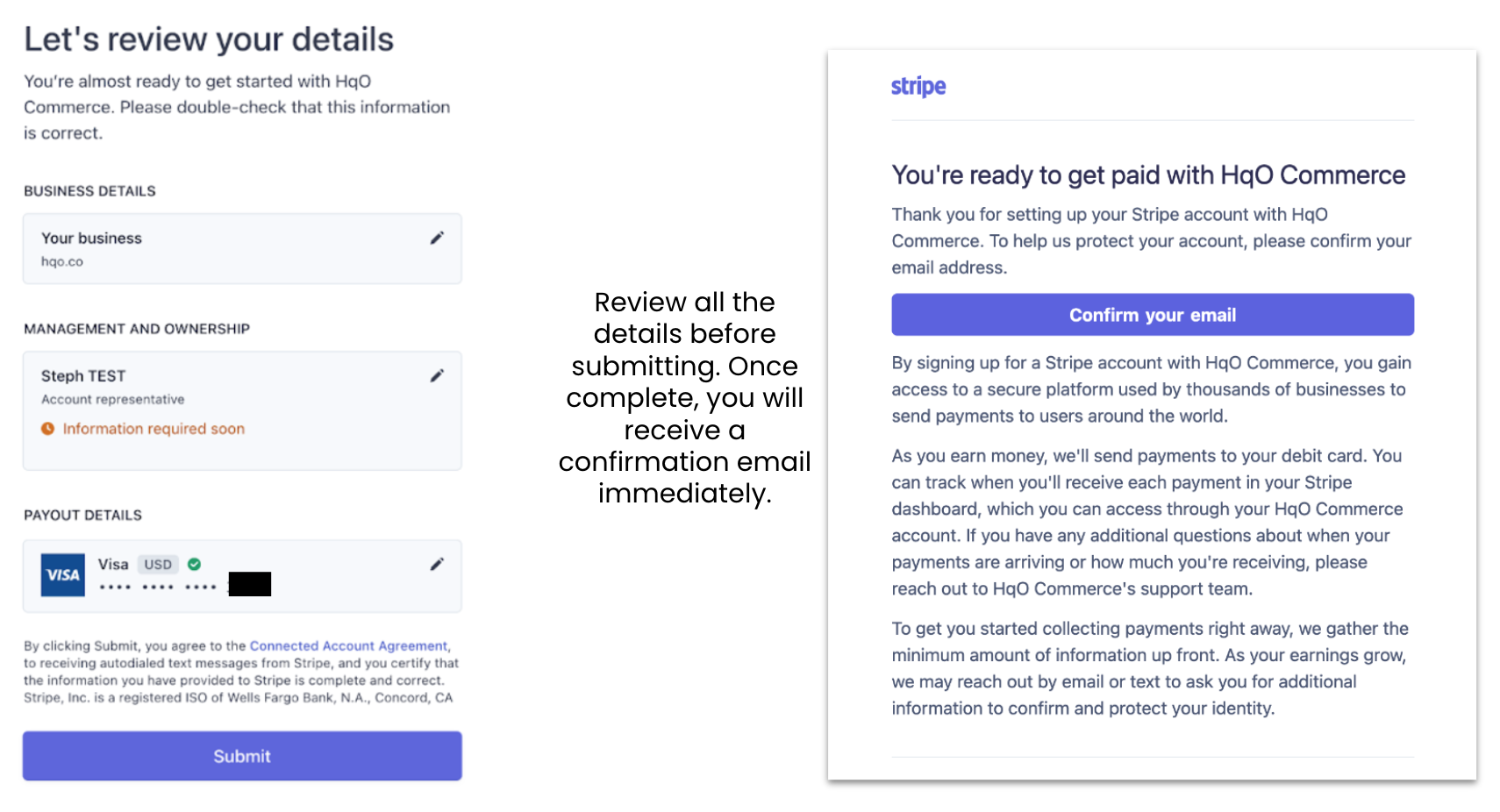Click the Confirm your email button

pos(1152,315)
